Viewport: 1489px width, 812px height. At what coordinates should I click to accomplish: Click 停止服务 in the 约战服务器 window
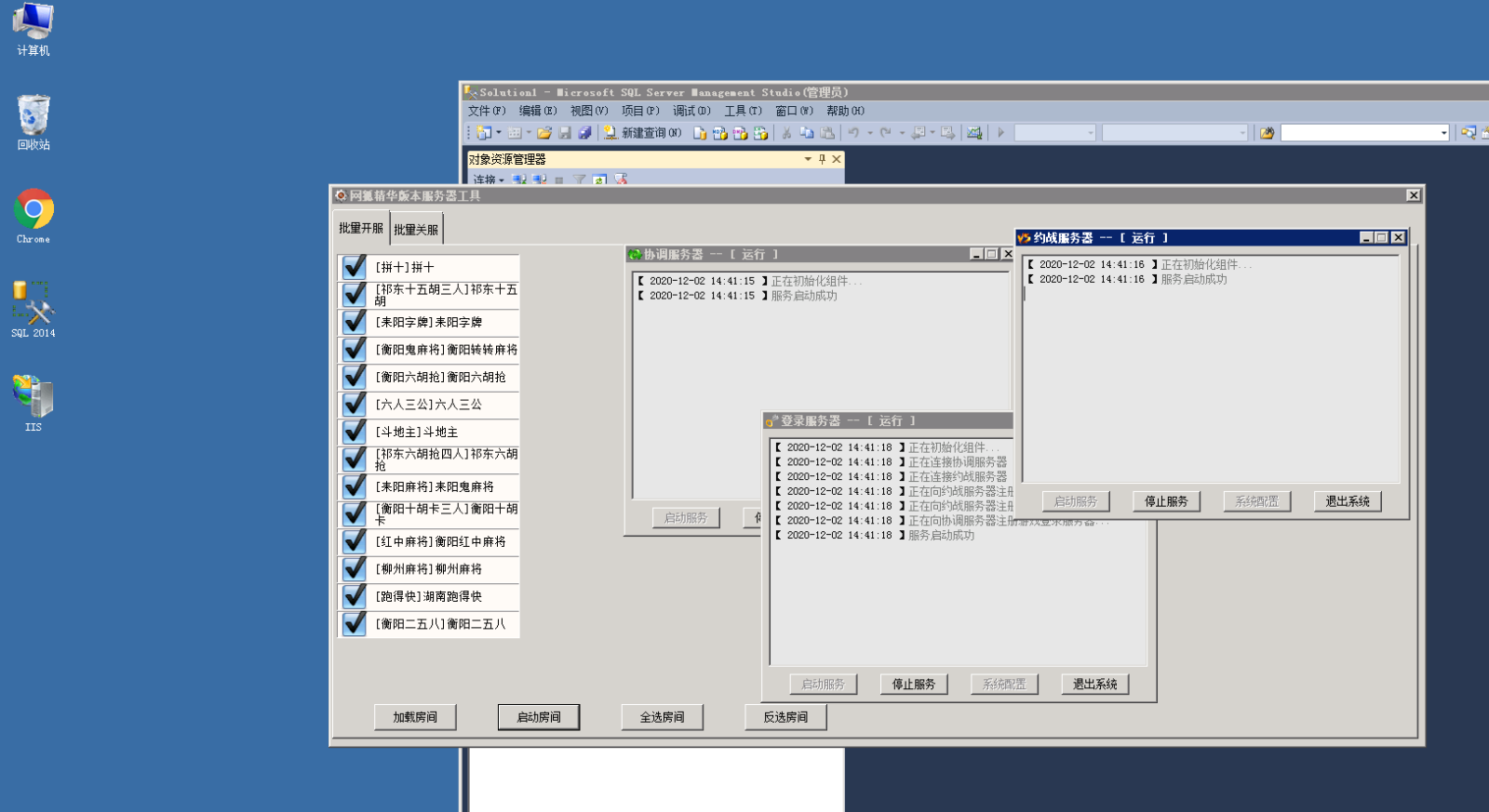[x=1166, y=501]
